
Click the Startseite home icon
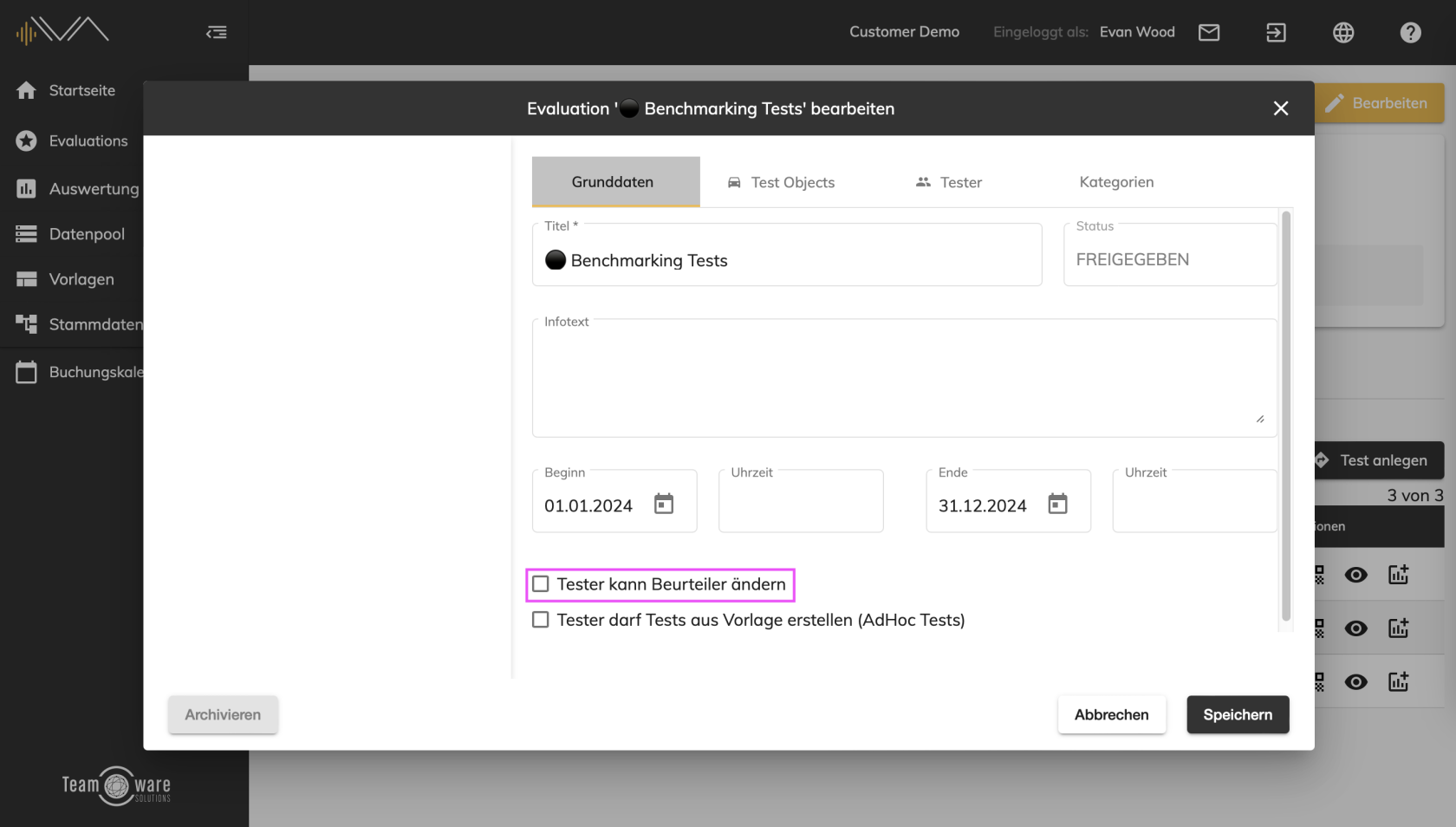(26, 90)
